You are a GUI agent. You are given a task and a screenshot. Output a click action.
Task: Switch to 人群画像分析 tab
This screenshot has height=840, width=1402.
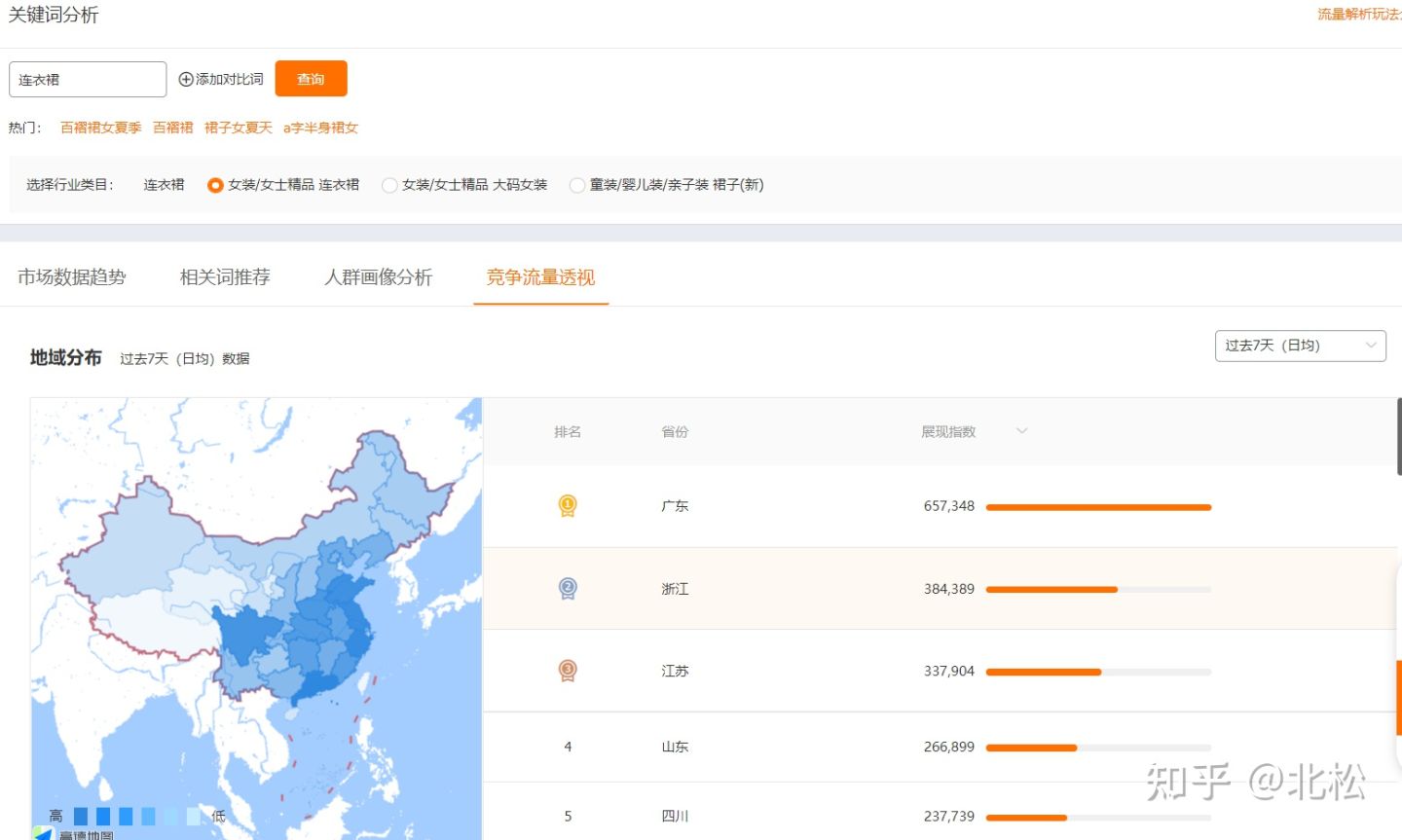click(x=379, y=277)
